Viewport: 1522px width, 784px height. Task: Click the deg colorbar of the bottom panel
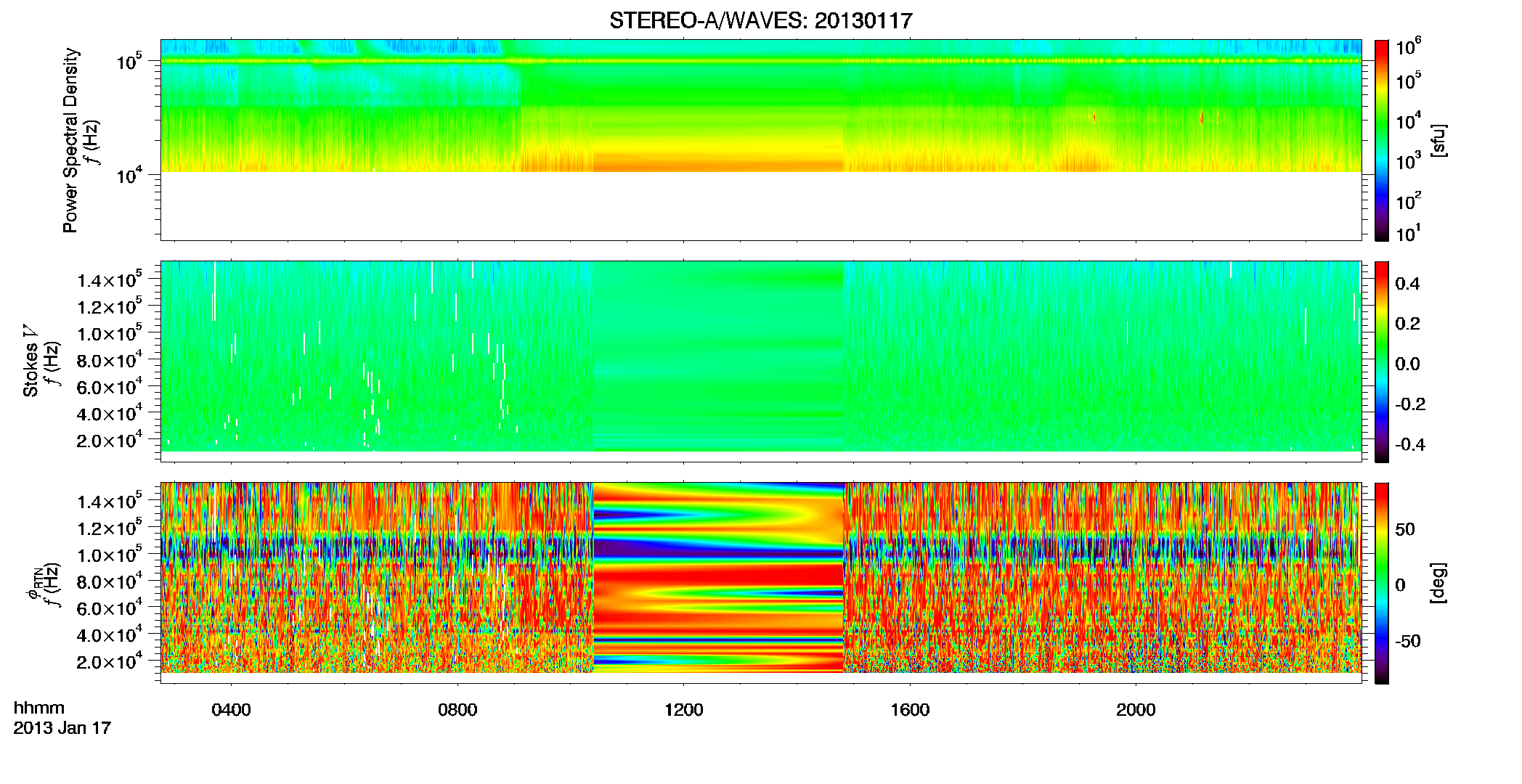(1381, 583)
